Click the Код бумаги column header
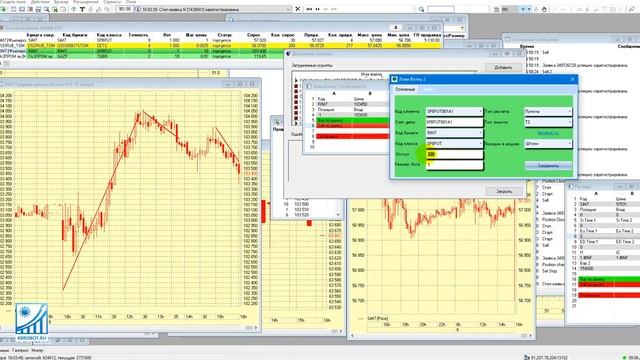Viewport: 640px width, 360px height. [x=75, y=35]
